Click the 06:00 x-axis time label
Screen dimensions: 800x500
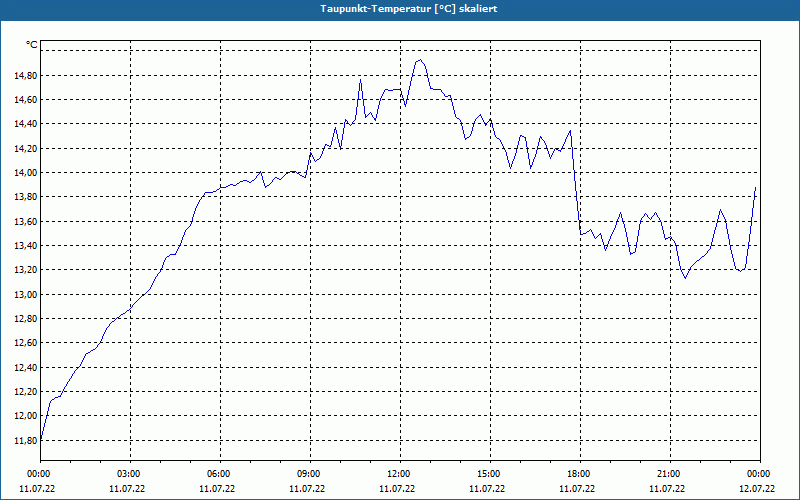click(218, 474)
